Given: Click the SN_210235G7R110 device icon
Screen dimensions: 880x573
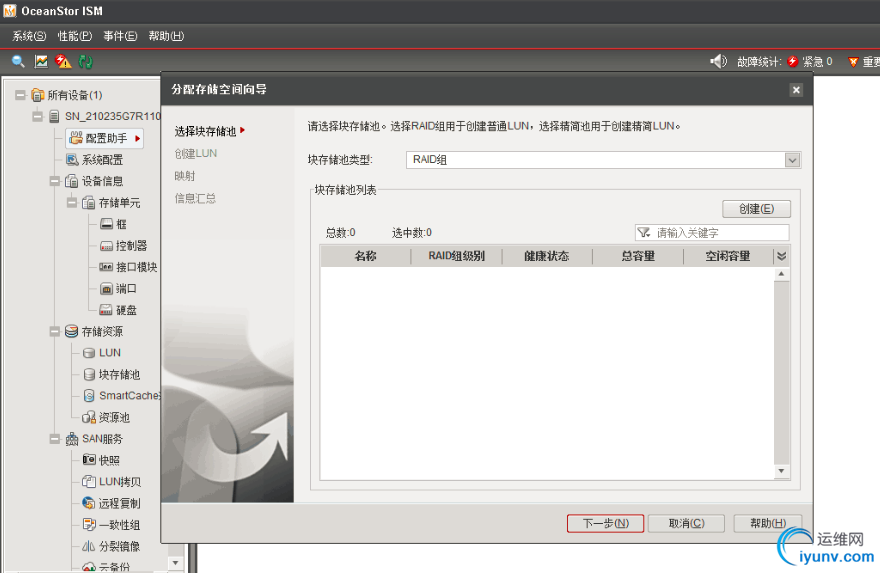Looking at the screenshot, I should 54,116.
